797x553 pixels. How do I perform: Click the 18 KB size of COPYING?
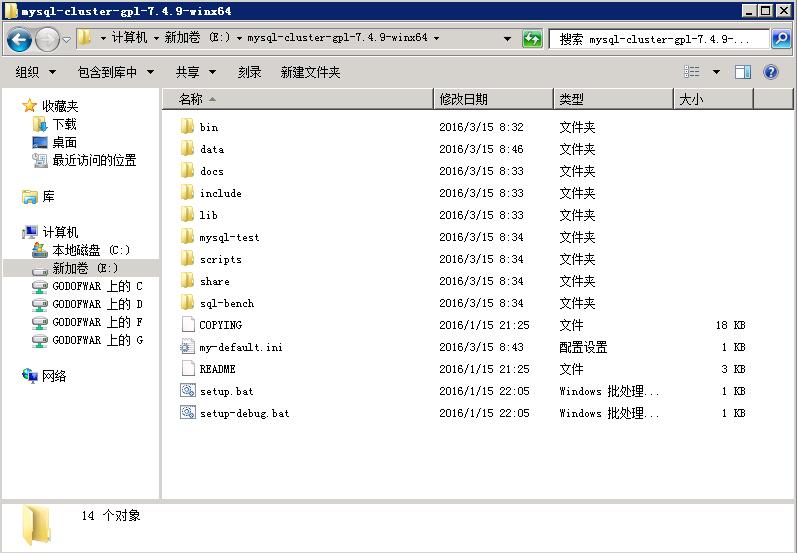[730, 325]
